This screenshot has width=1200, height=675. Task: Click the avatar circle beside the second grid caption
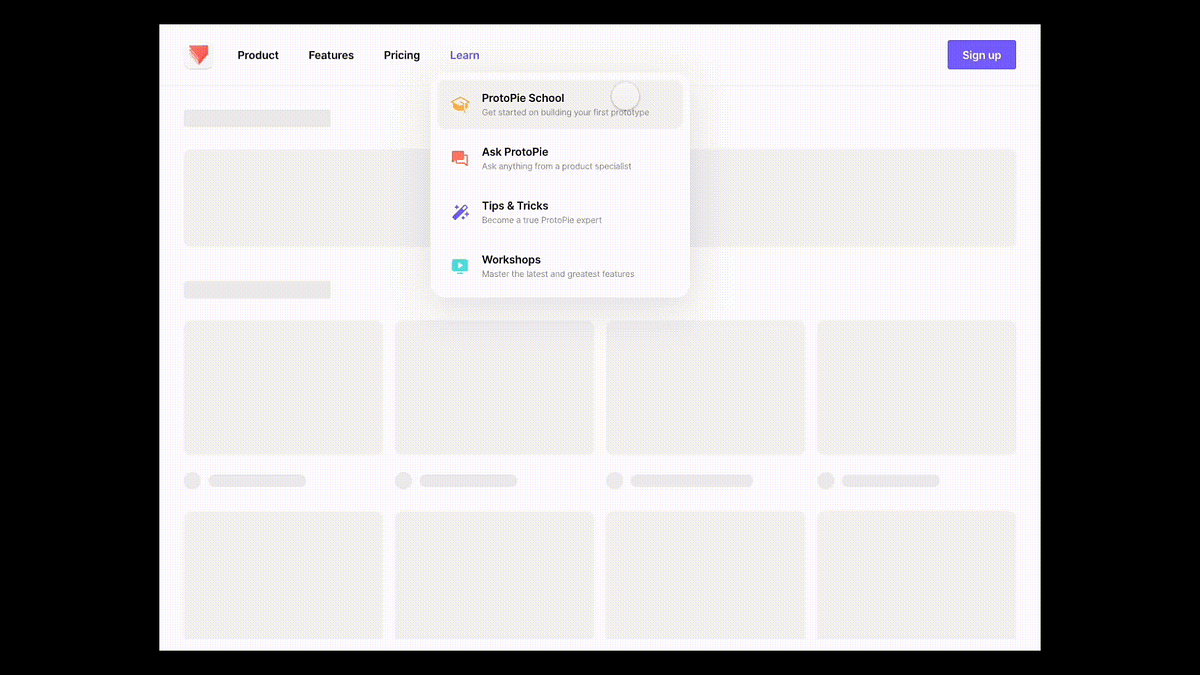tap(403, 480)
